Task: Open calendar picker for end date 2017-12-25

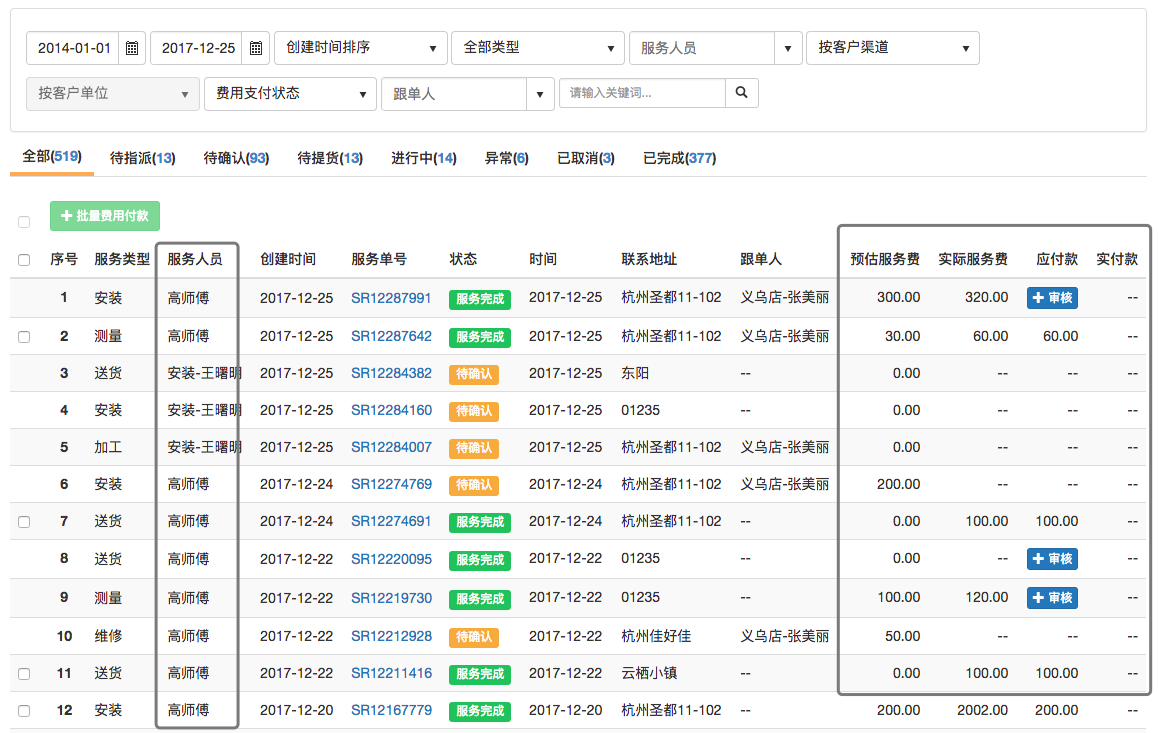Action: tap(256, 48)
